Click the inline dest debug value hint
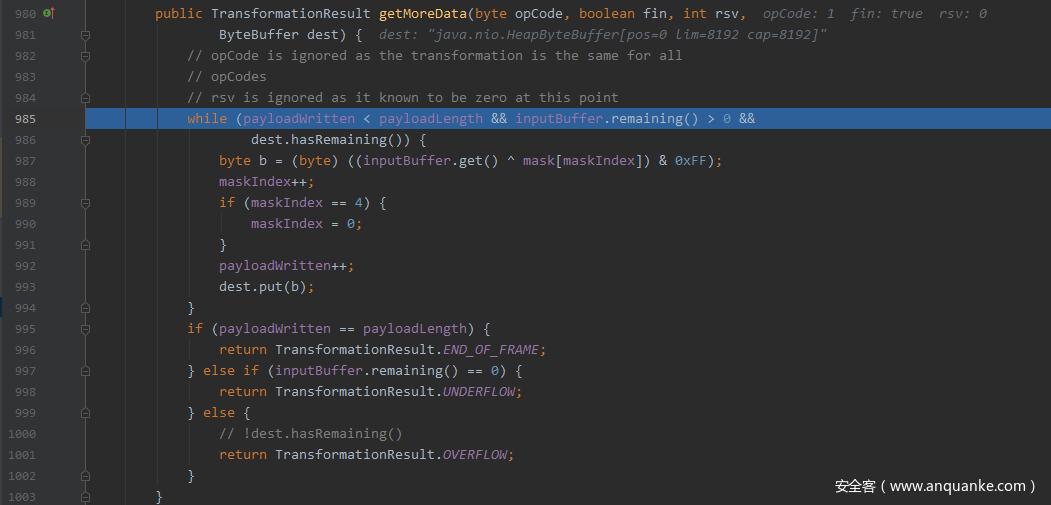Screen dimensions: 1051x505 coord(602,34)
